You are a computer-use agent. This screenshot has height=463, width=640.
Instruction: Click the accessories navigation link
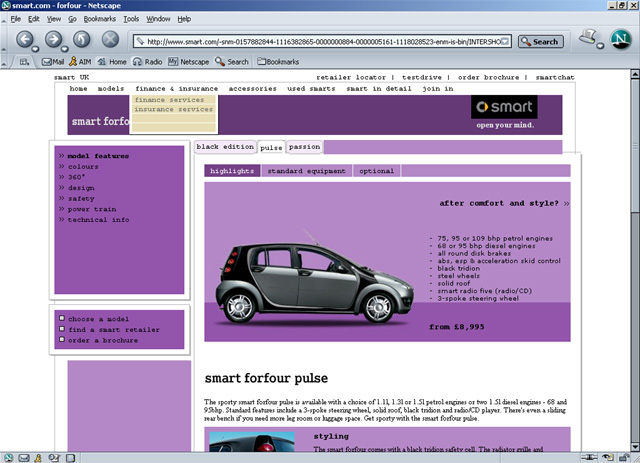pyautogui.click(x=252, y=89)
